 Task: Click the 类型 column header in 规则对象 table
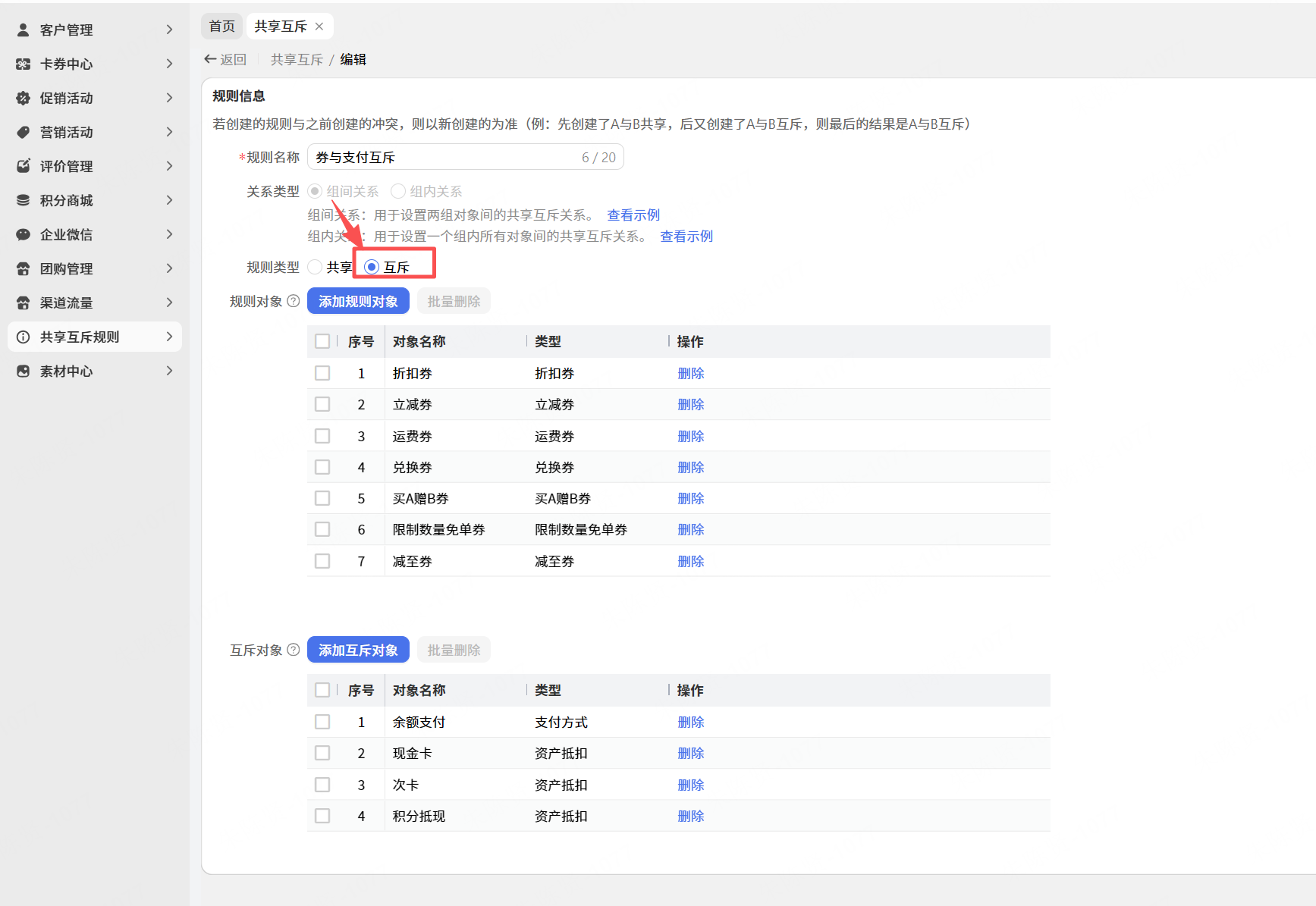[x=548, y=341]
